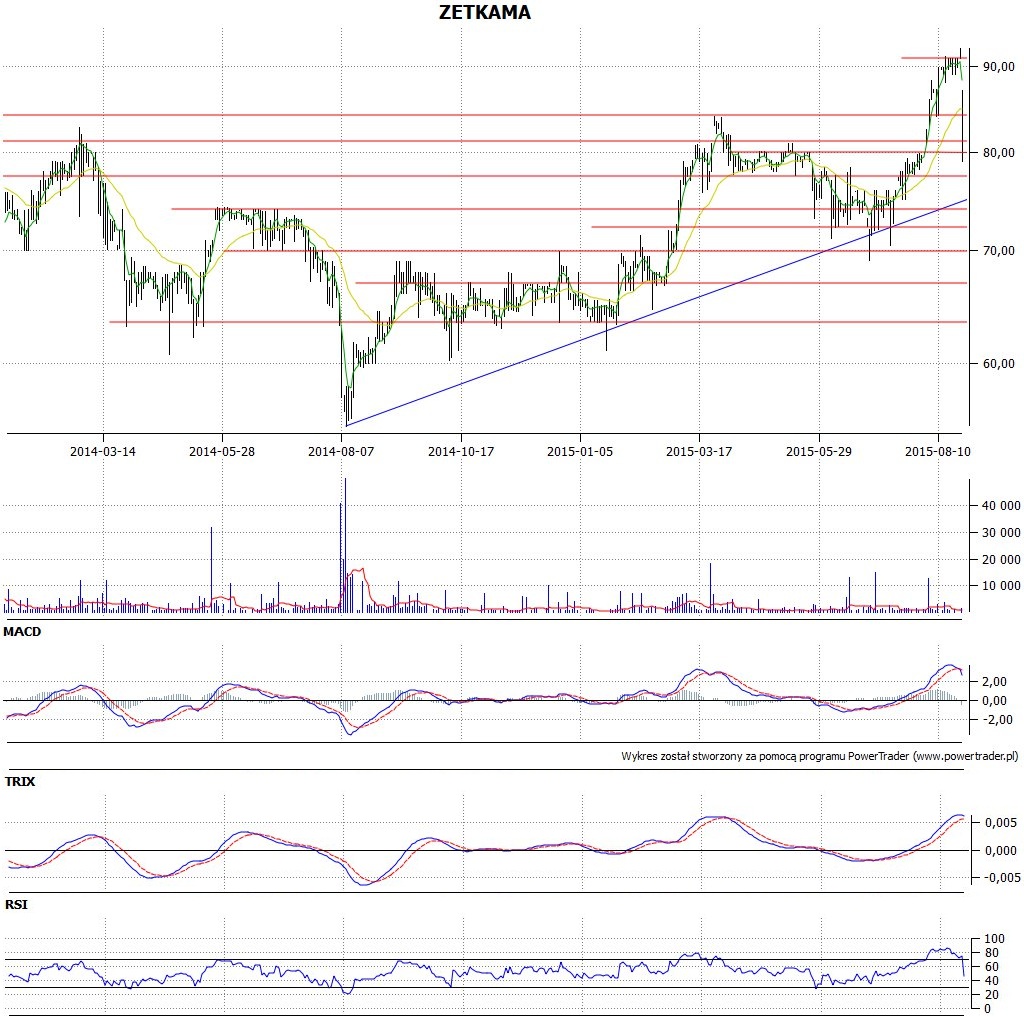Click the 2014-03-14 date label

(x=103, y=451)
